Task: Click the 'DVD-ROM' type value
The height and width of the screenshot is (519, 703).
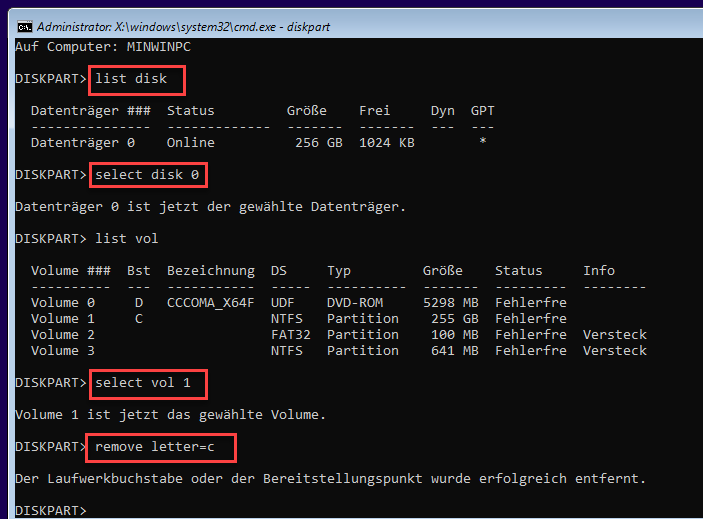Action: 355,303
